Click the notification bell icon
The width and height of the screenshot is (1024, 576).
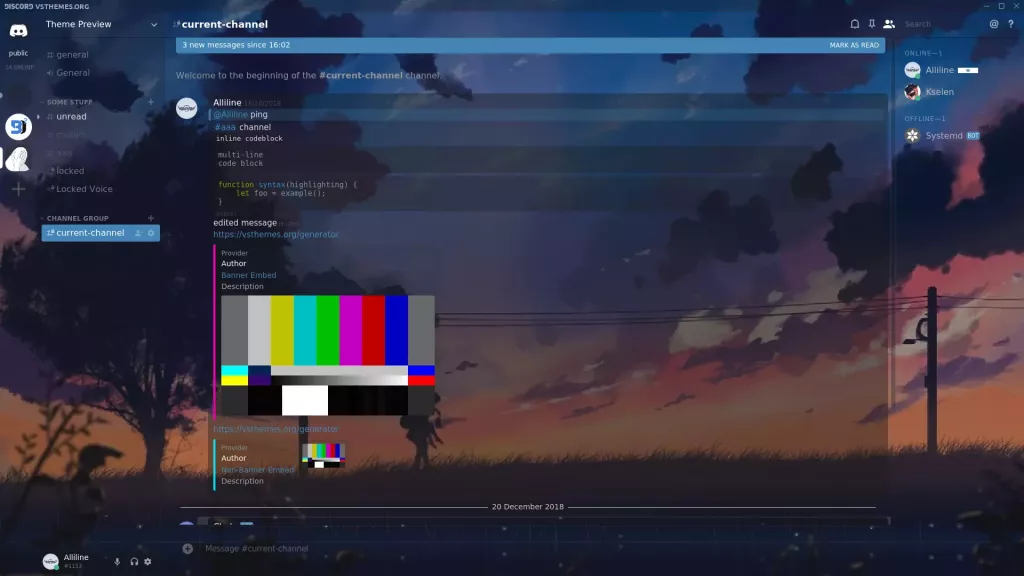855,24
